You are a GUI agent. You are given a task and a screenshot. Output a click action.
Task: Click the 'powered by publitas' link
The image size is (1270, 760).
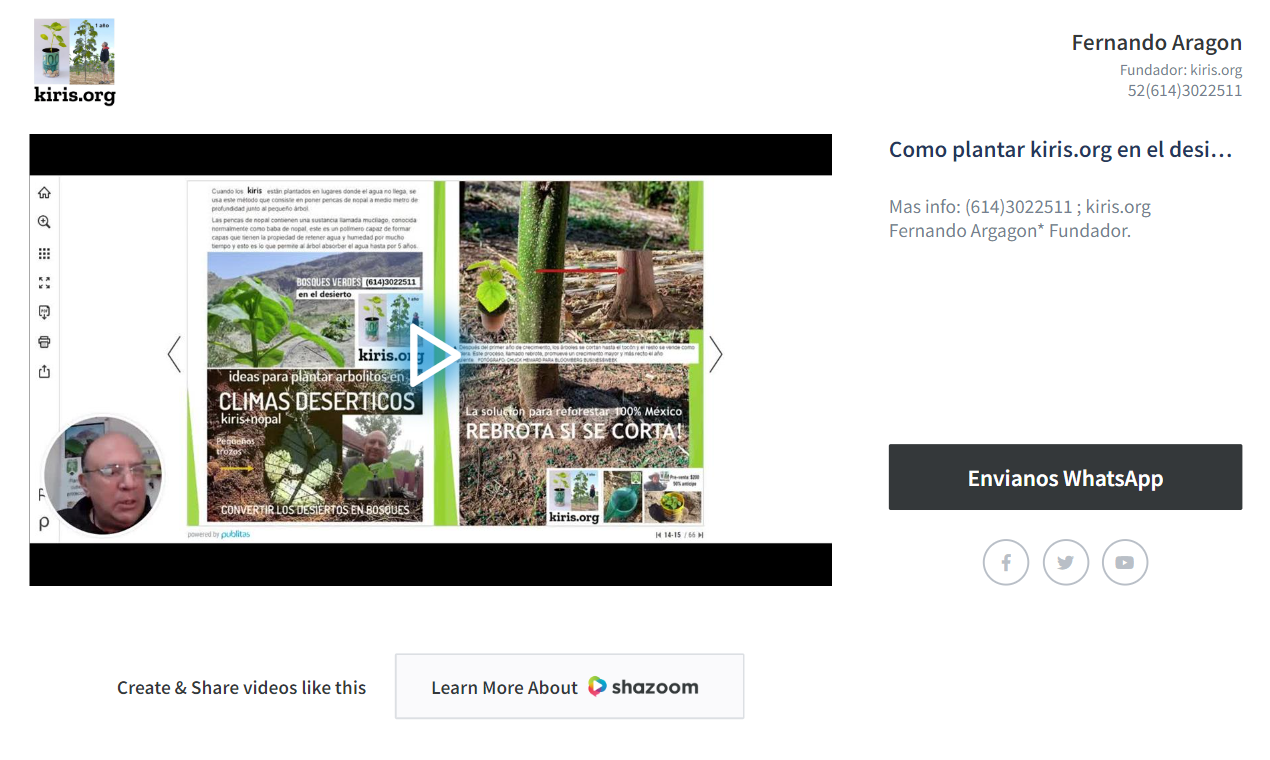219,535
